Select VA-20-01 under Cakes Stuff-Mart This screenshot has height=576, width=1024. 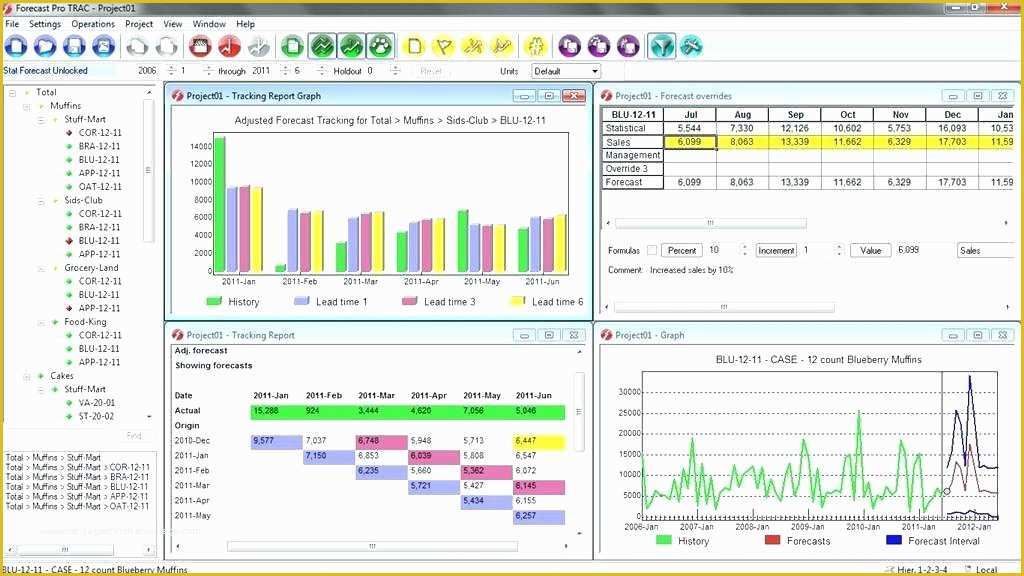click(x=97, y=403)
